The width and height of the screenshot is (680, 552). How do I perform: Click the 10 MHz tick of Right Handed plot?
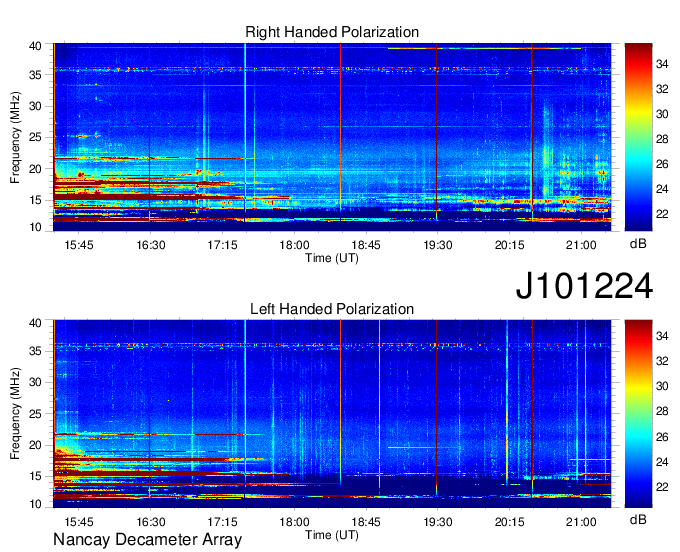point(36,227)
